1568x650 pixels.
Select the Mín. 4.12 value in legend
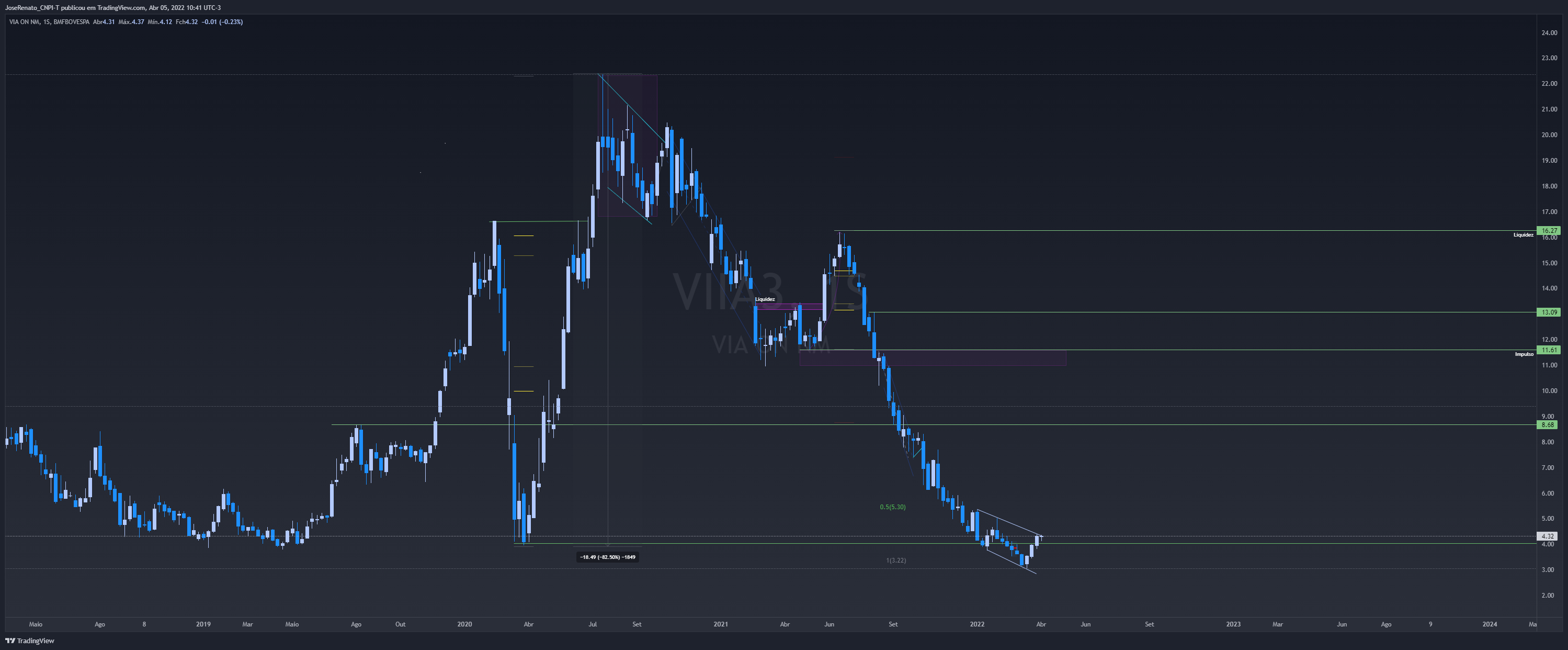point(160,22)
